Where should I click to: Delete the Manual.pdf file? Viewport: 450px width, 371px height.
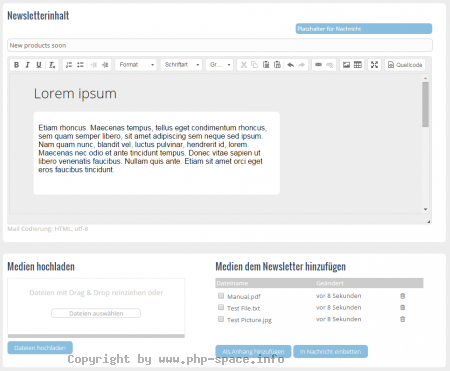tap(402, 296)
